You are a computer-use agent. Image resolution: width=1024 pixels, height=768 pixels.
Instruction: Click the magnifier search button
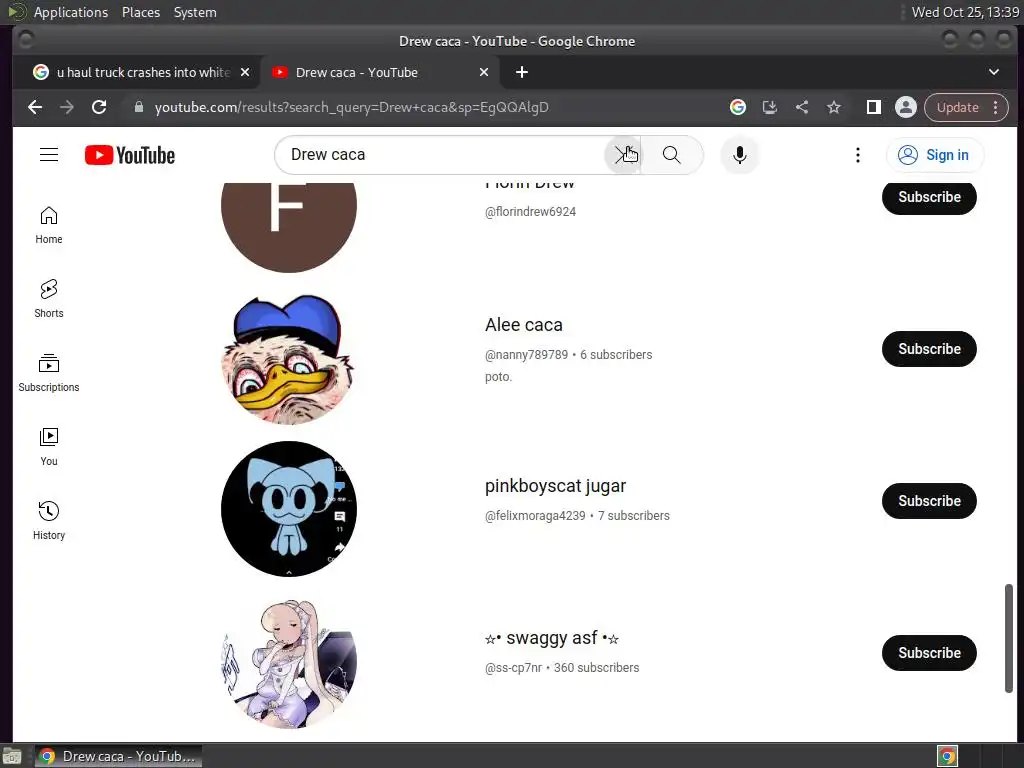click(x=671, y=155)
